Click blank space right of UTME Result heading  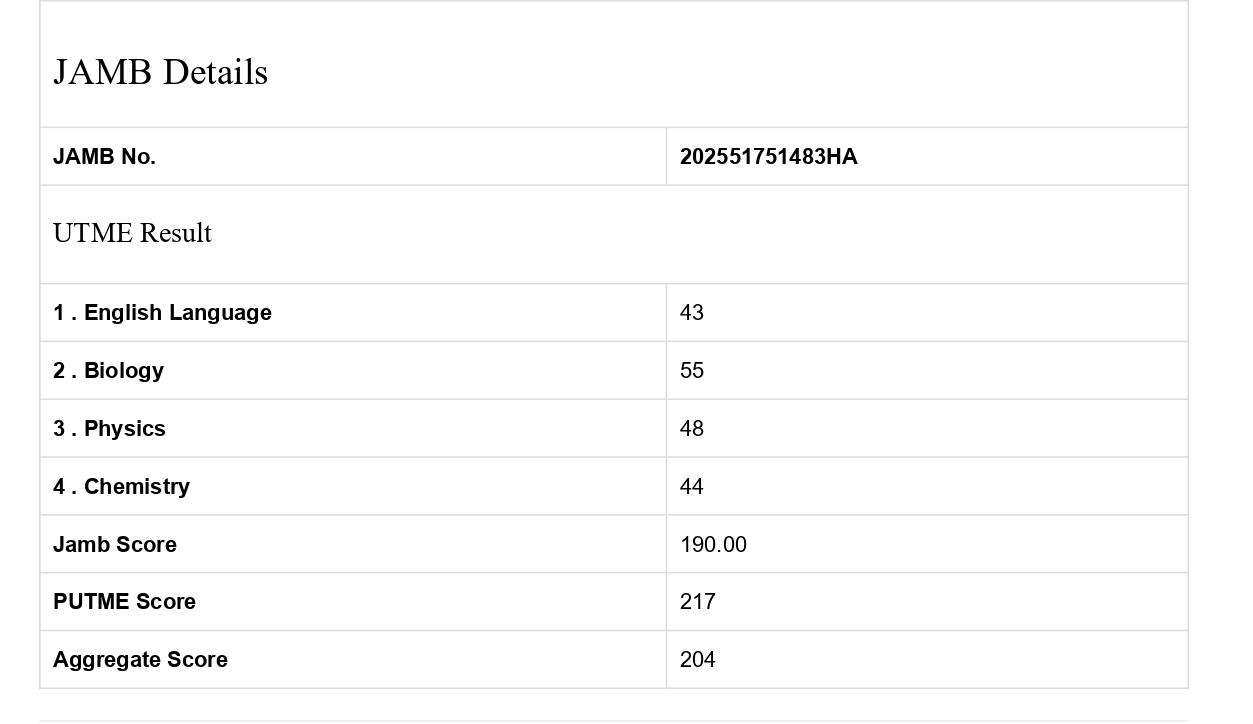coord(700,234)
